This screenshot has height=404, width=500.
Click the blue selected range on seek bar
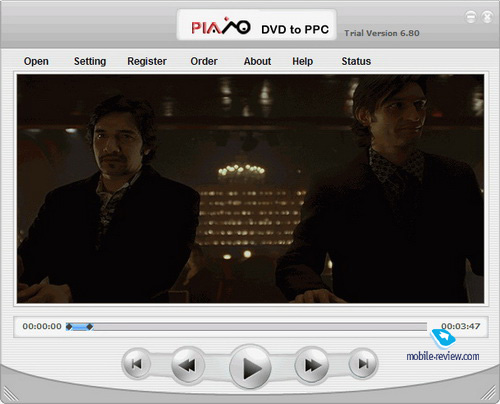click(79, 327)
